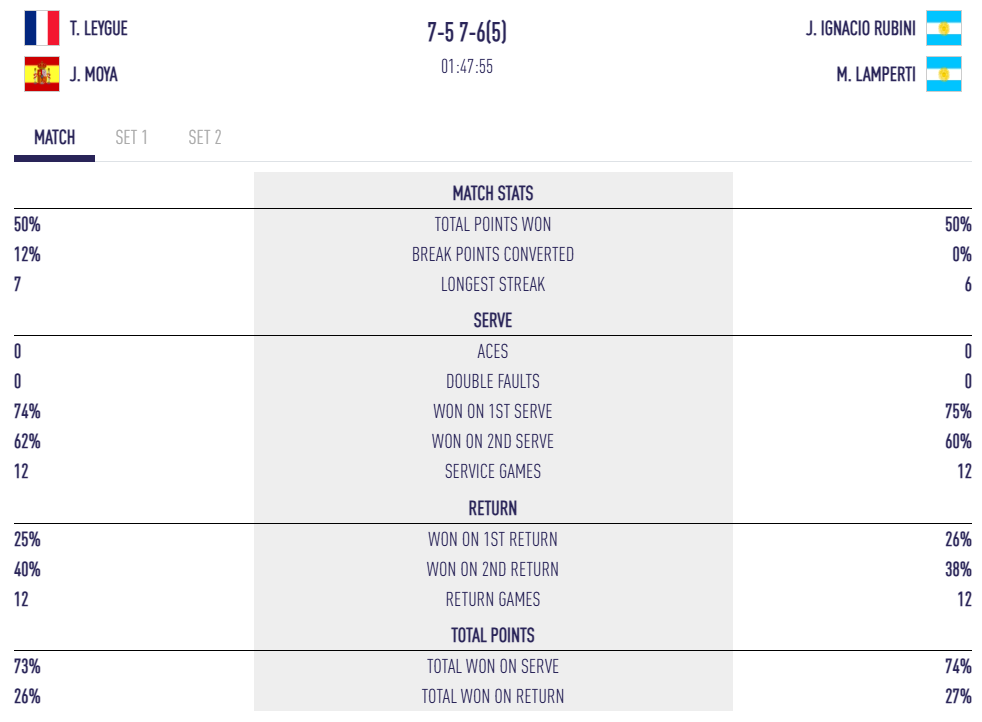Click the SERVE section header
This screenshot has width=982, height=722.
(493, 321)
